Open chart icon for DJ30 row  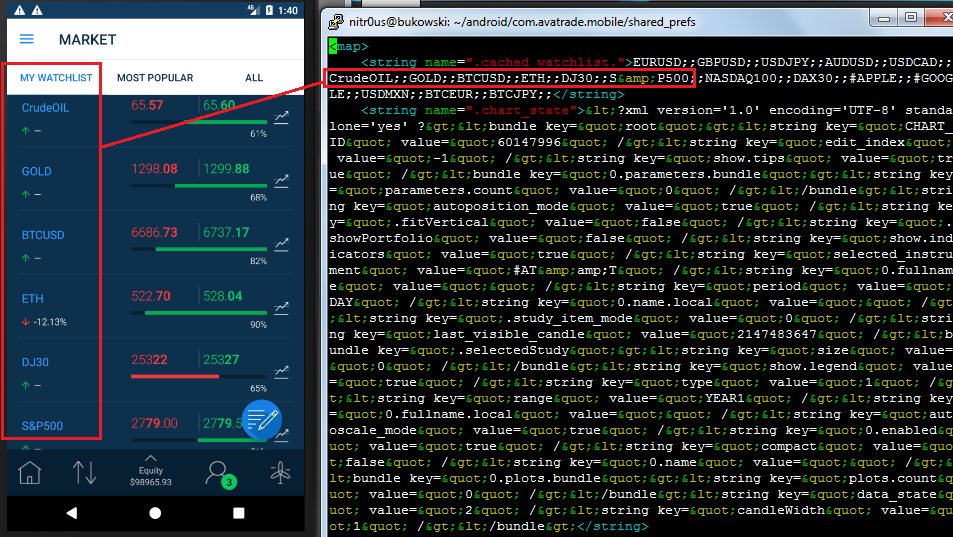point(281,371)
